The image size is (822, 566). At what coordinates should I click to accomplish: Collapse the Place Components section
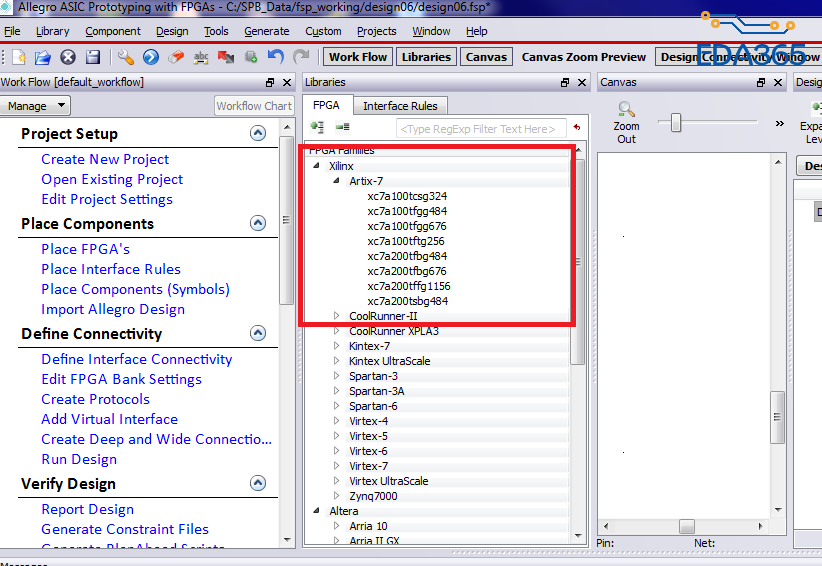tap(257, 223)
